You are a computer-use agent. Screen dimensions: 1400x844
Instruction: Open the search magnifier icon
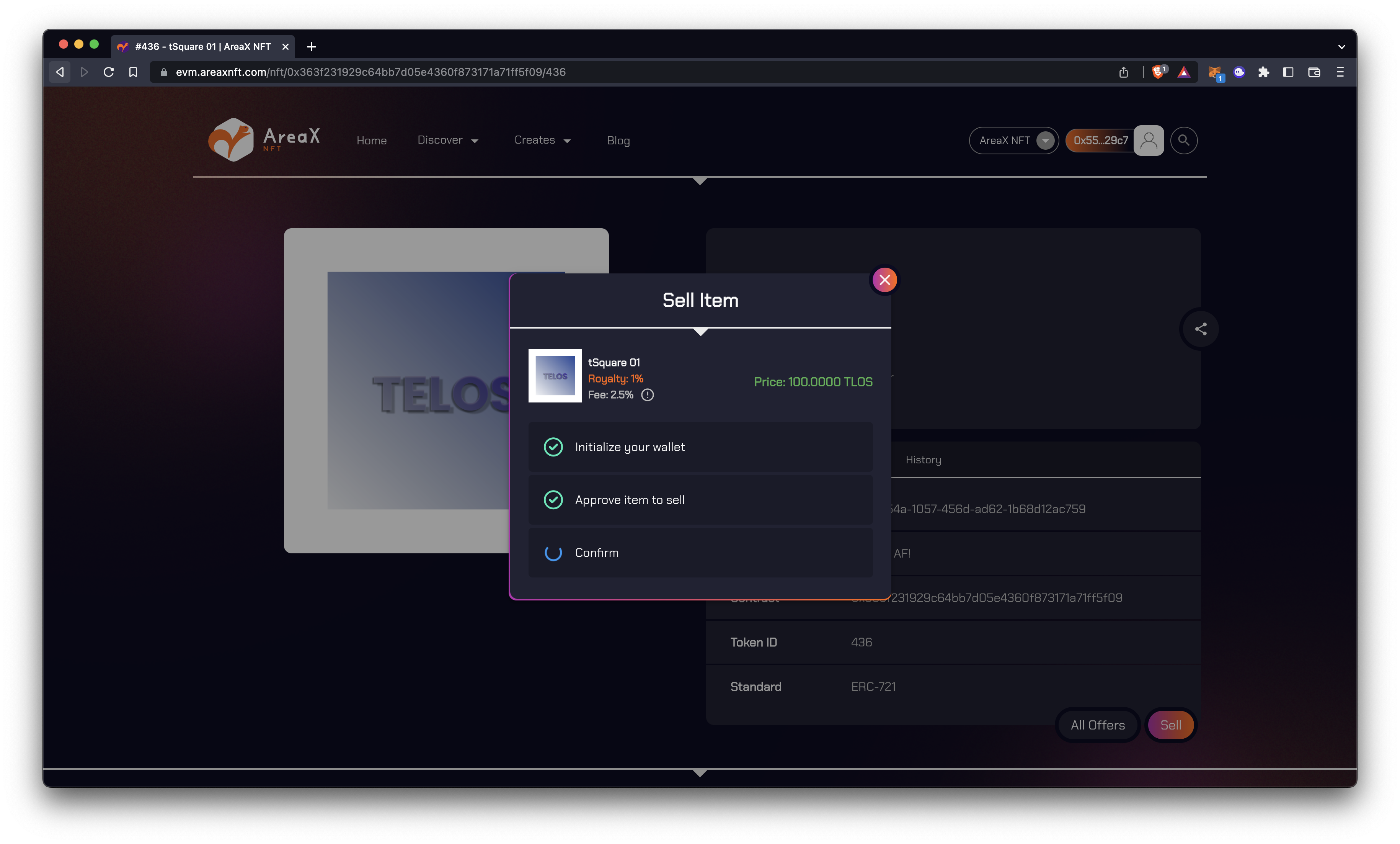click(1183, 141)
